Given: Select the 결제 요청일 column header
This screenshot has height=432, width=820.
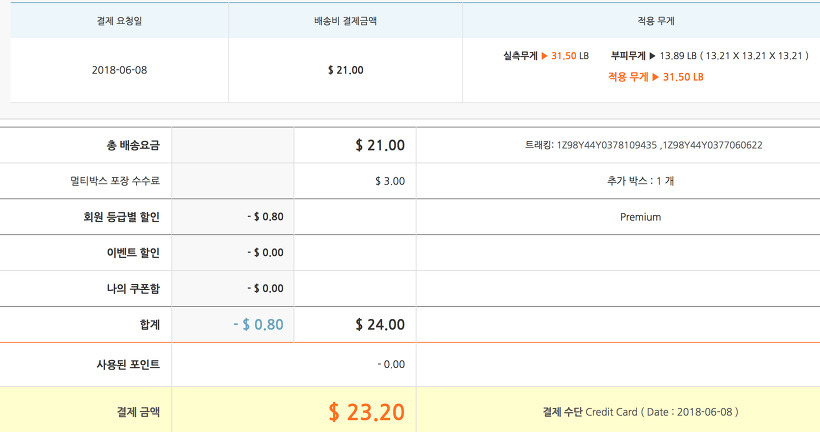Looking at the screenshot, I should point(119,20).
